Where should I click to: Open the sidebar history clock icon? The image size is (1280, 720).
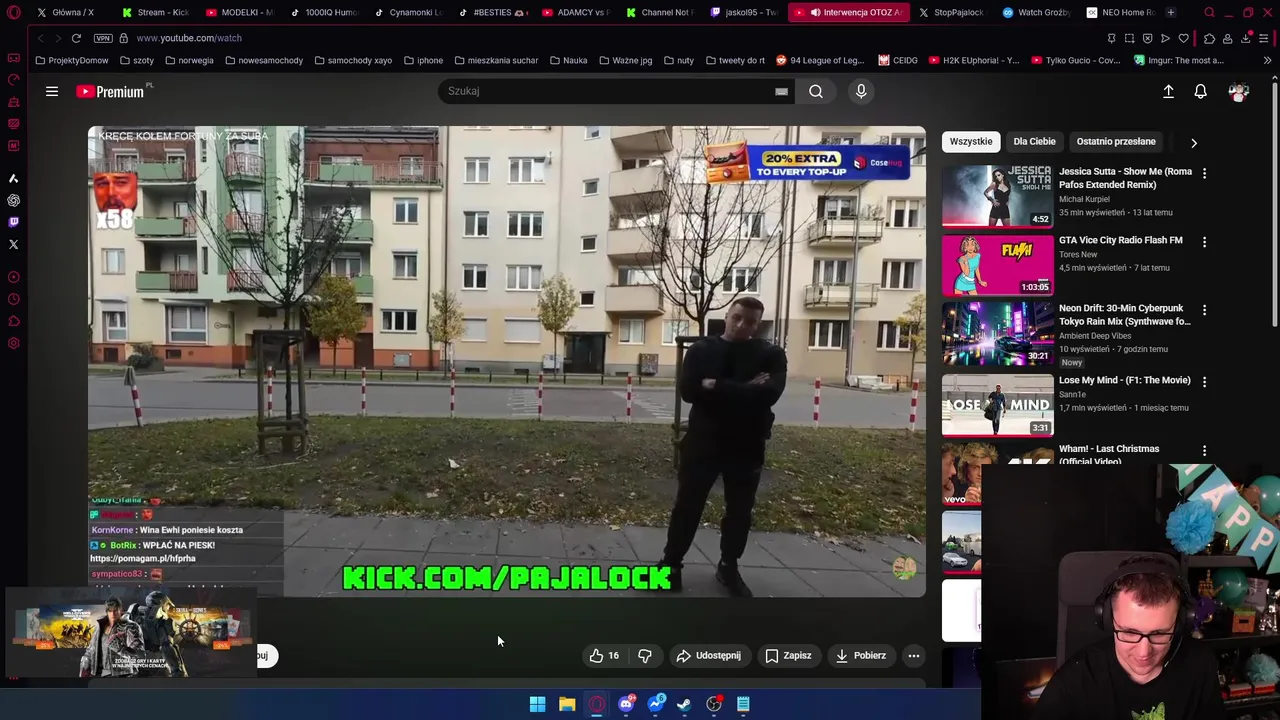coord(13,299)
